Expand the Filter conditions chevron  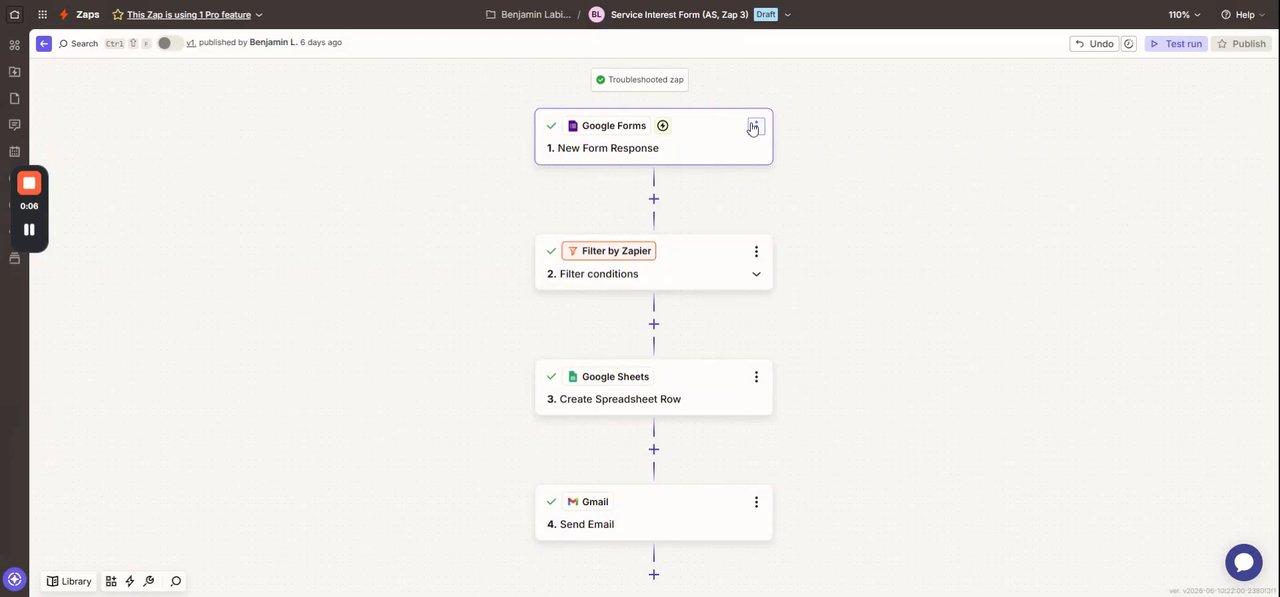(756, 274)
